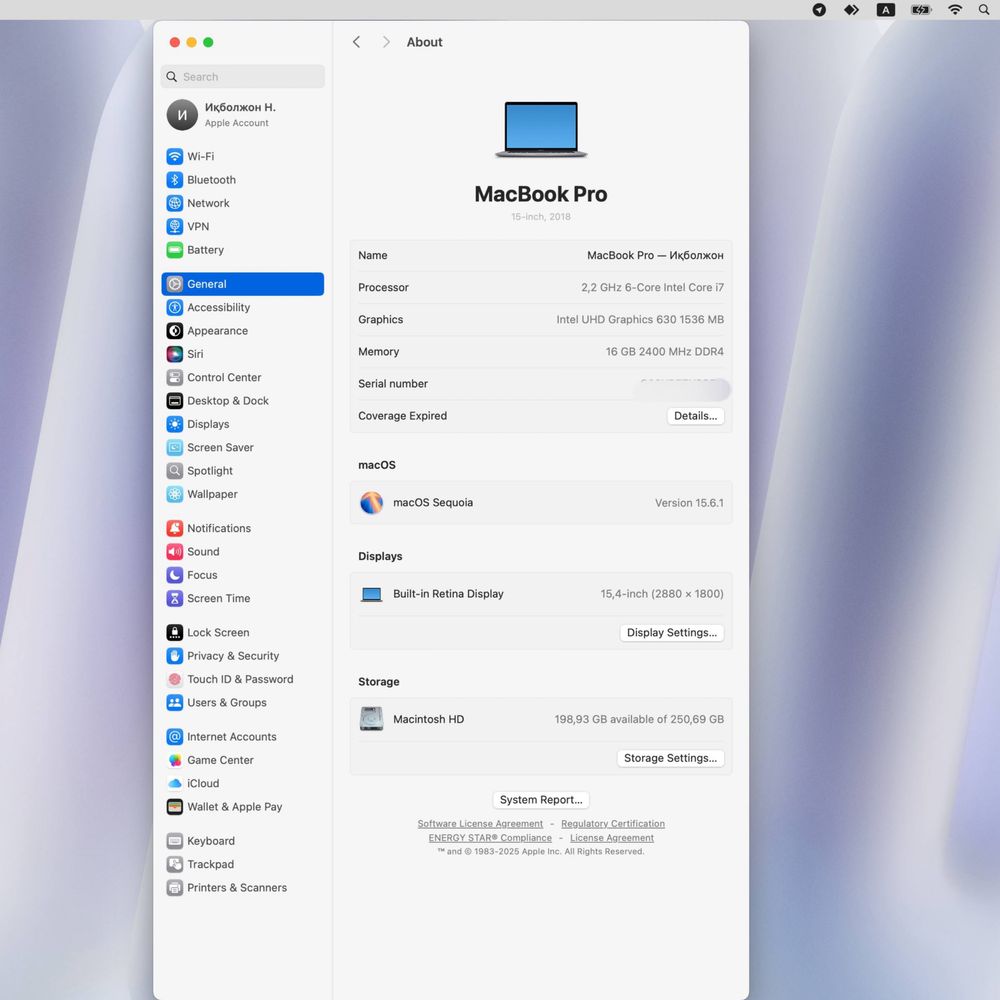Open Sound settings
Image resolution: width=1000 pixels, height=1000 pixels.
pos(242,552)
